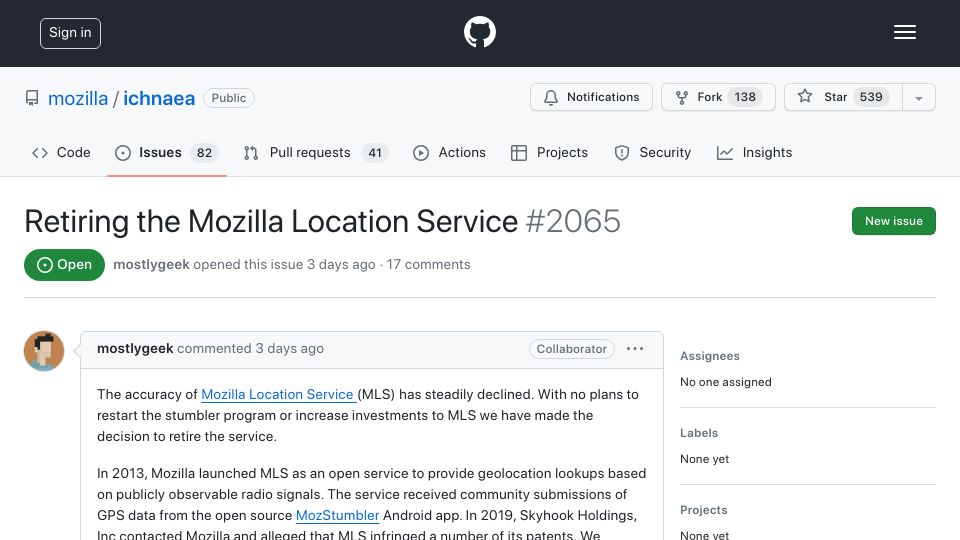The width and height of the screenshot is (960, 540).
Task: Open the Security tab
Action: pyautogui.click(x=653, y=152)
